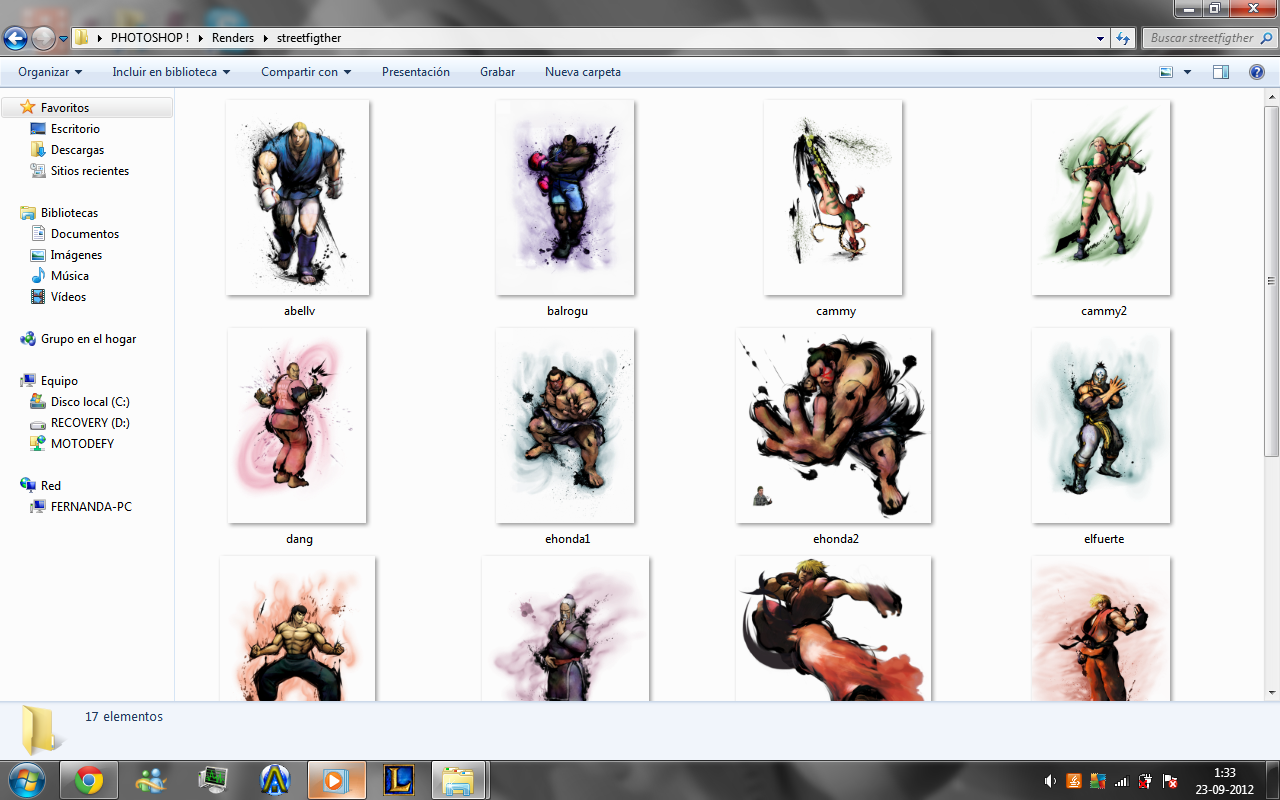1280x800 pixels.
Task: Click the abellv file name label
Action: (299, 311)
